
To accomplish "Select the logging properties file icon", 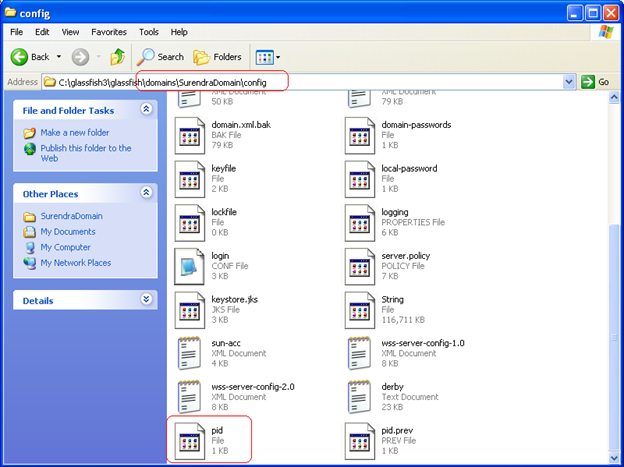I will coord(360,223).
